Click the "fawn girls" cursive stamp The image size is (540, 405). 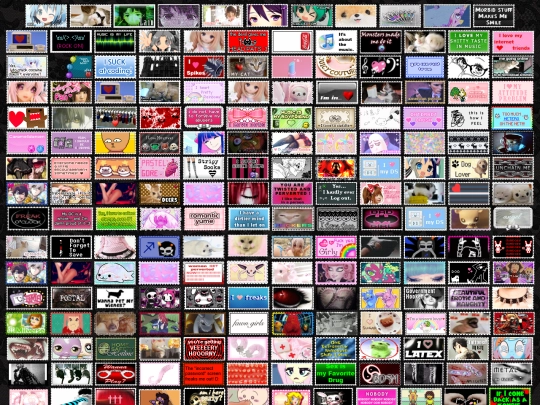click(x=248, y=324)
